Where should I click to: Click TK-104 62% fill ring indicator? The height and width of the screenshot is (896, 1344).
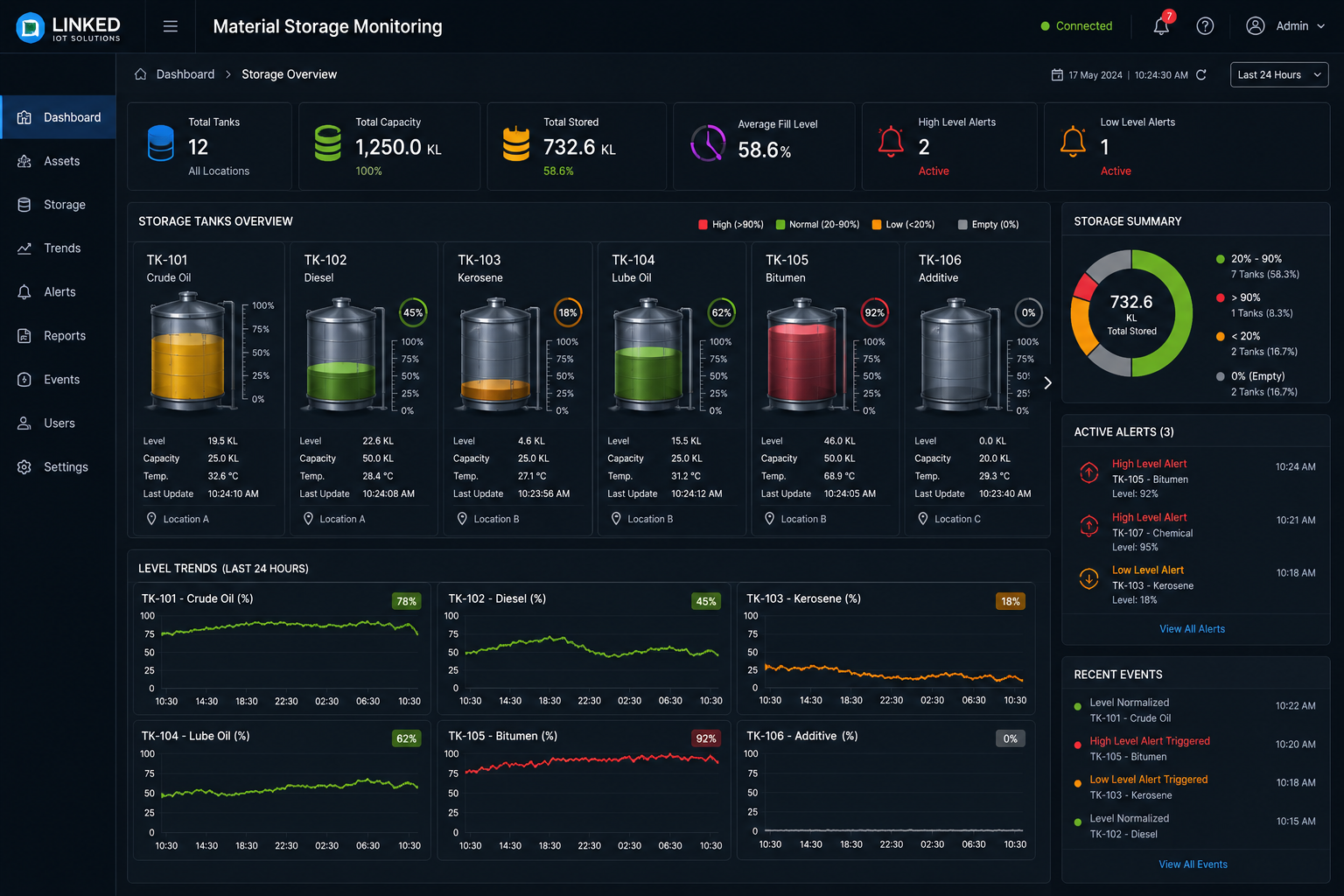(721, 312)
